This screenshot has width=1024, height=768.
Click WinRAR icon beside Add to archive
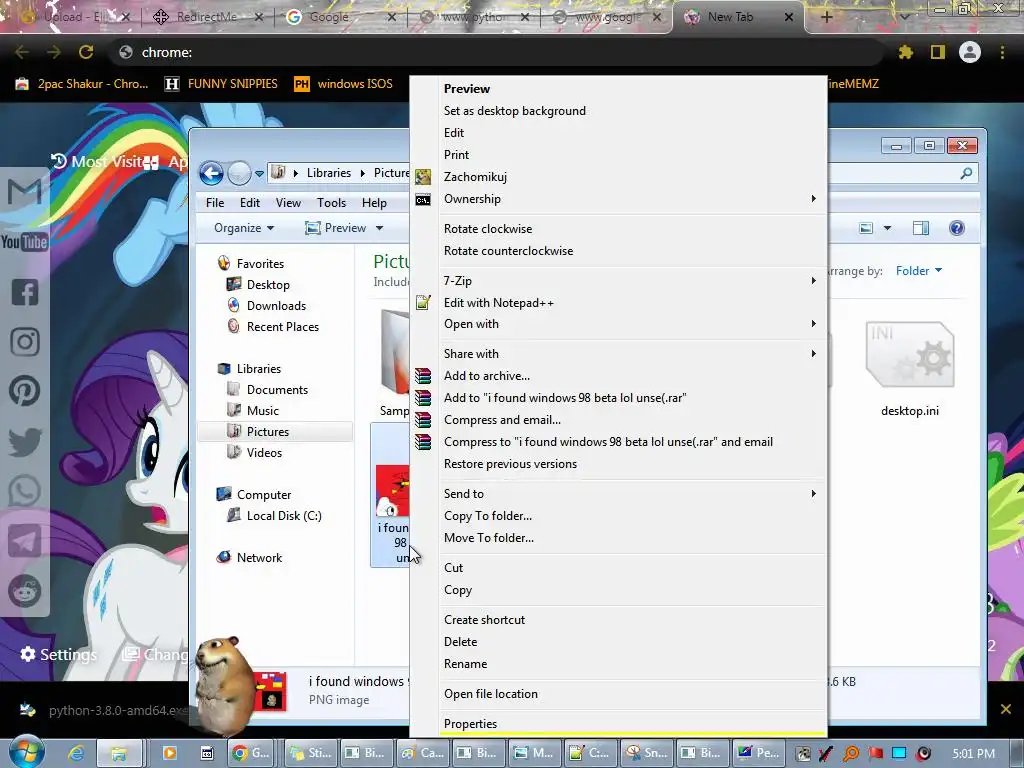coord(423,376)
